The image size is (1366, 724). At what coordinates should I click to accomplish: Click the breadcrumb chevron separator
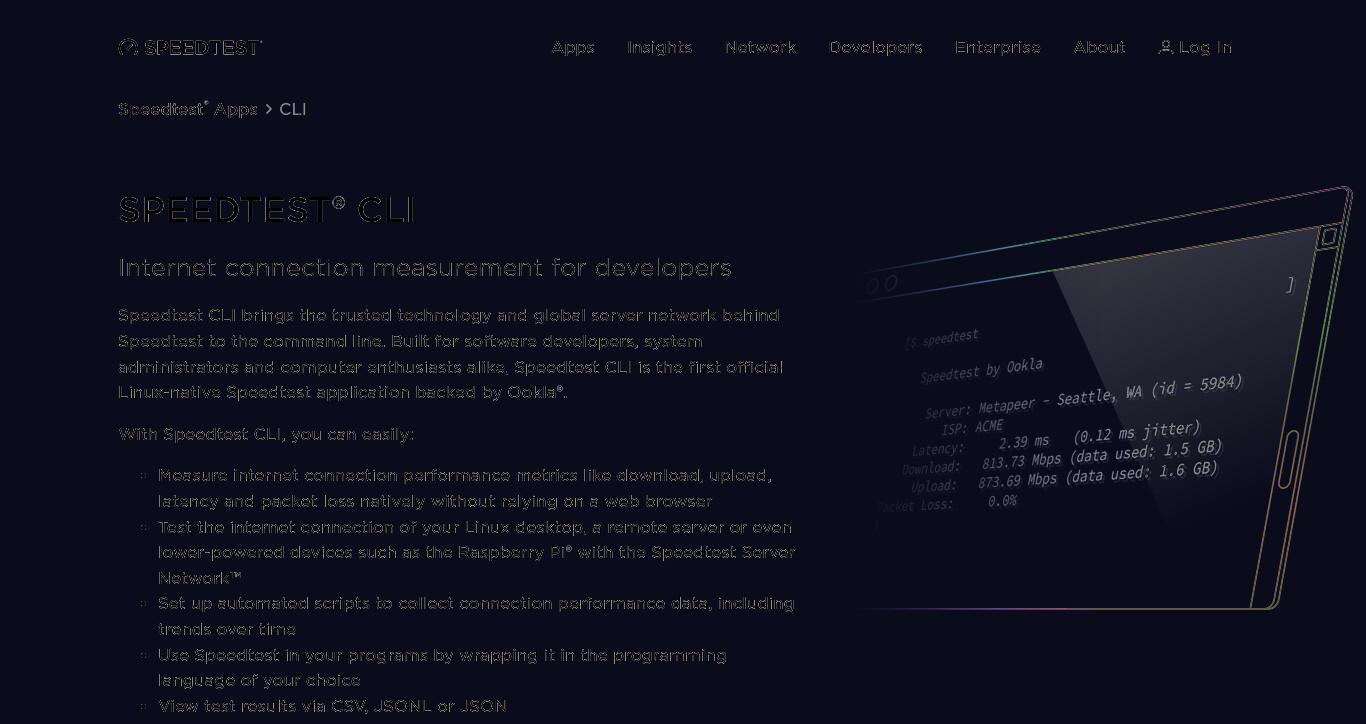click(x=269, y=109)
